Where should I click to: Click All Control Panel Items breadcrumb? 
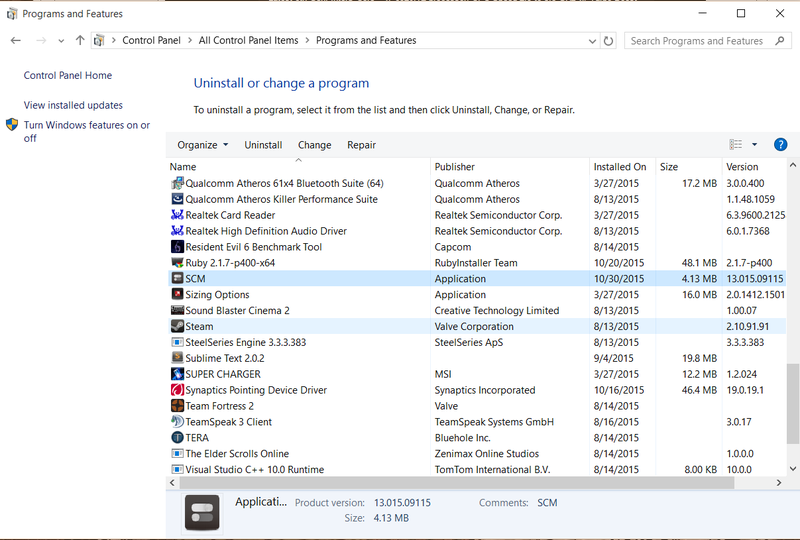pos(248,40)
